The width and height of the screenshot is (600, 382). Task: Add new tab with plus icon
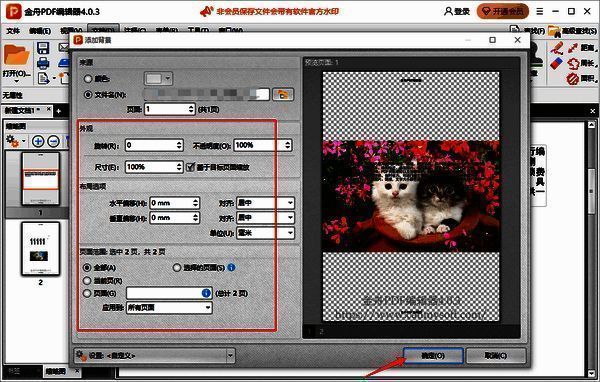click(59, 111)
